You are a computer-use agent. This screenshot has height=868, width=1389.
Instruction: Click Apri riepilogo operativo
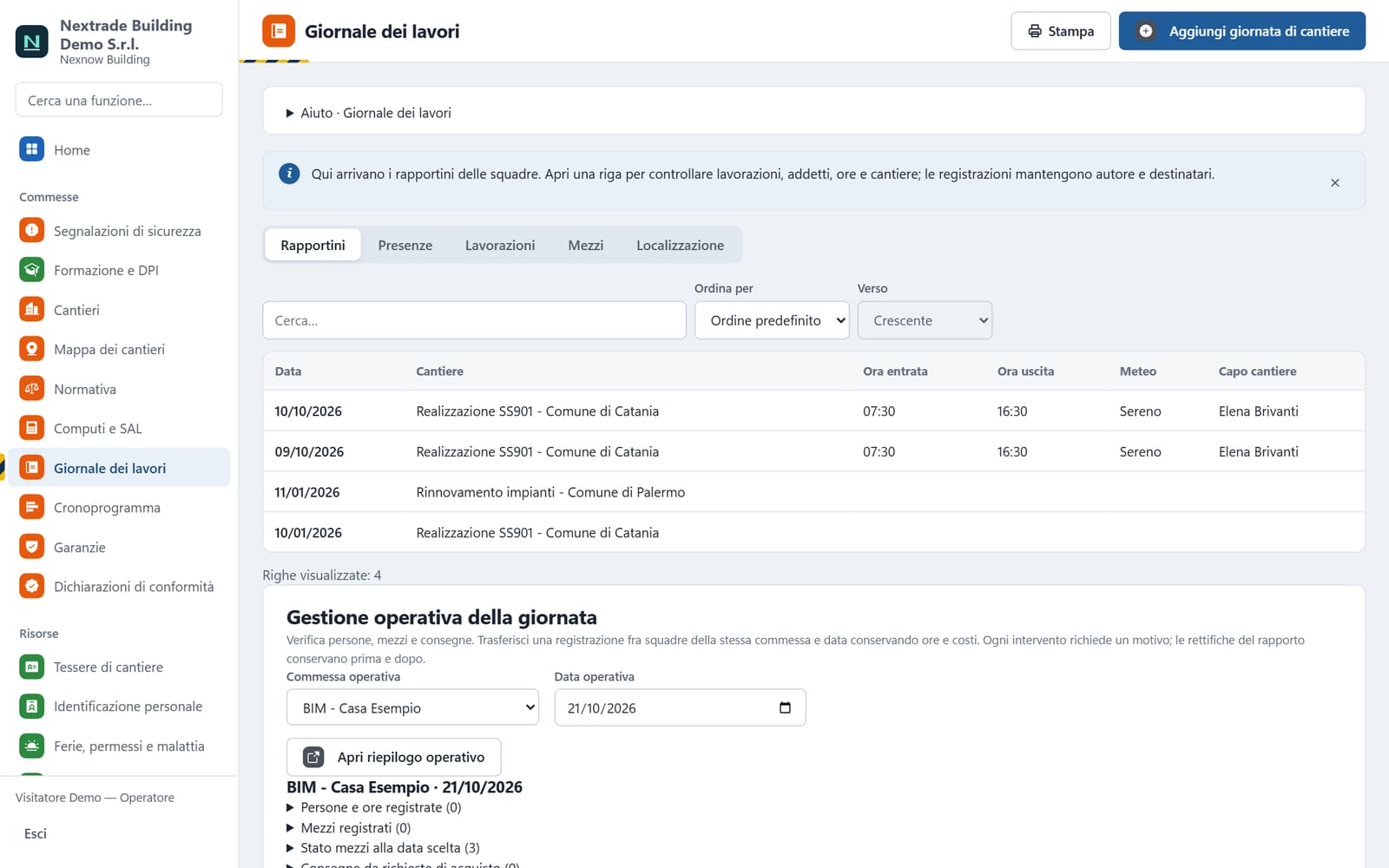[x=393, y=757]
